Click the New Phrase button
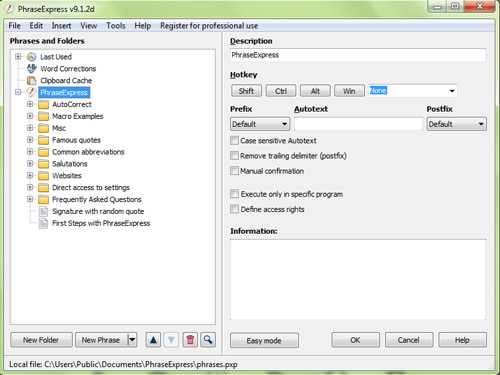The height and width of the screenshot is (375, 500). pos(101,340)
